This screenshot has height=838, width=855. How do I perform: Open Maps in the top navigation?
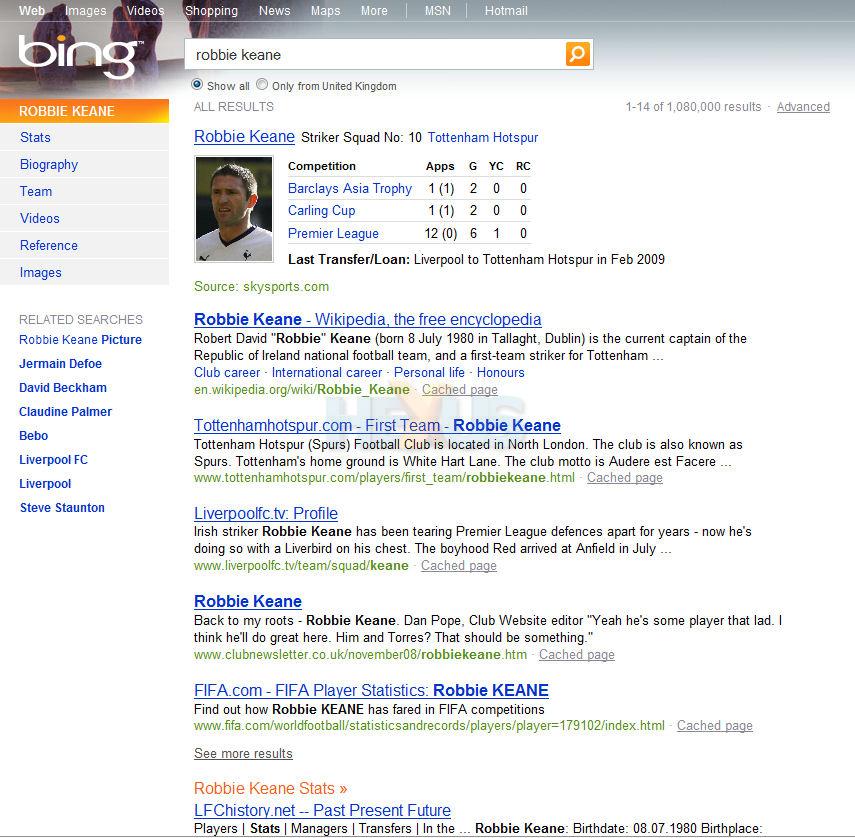pyautogui.click(x=325, y=10)
